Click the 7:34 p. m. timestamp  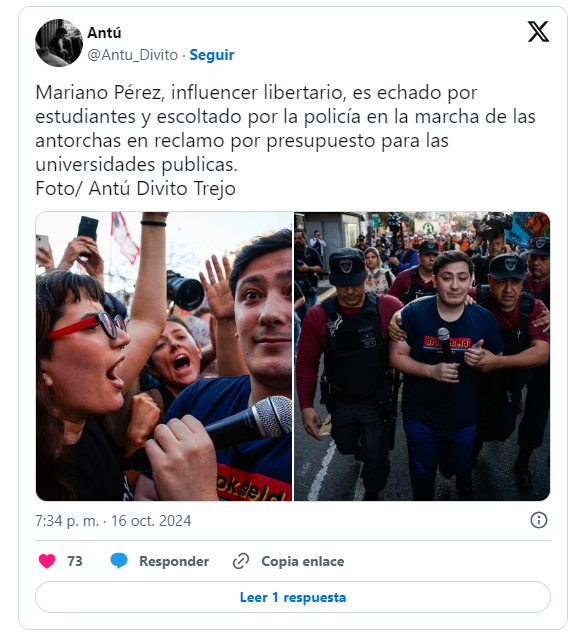click(67, 521)
